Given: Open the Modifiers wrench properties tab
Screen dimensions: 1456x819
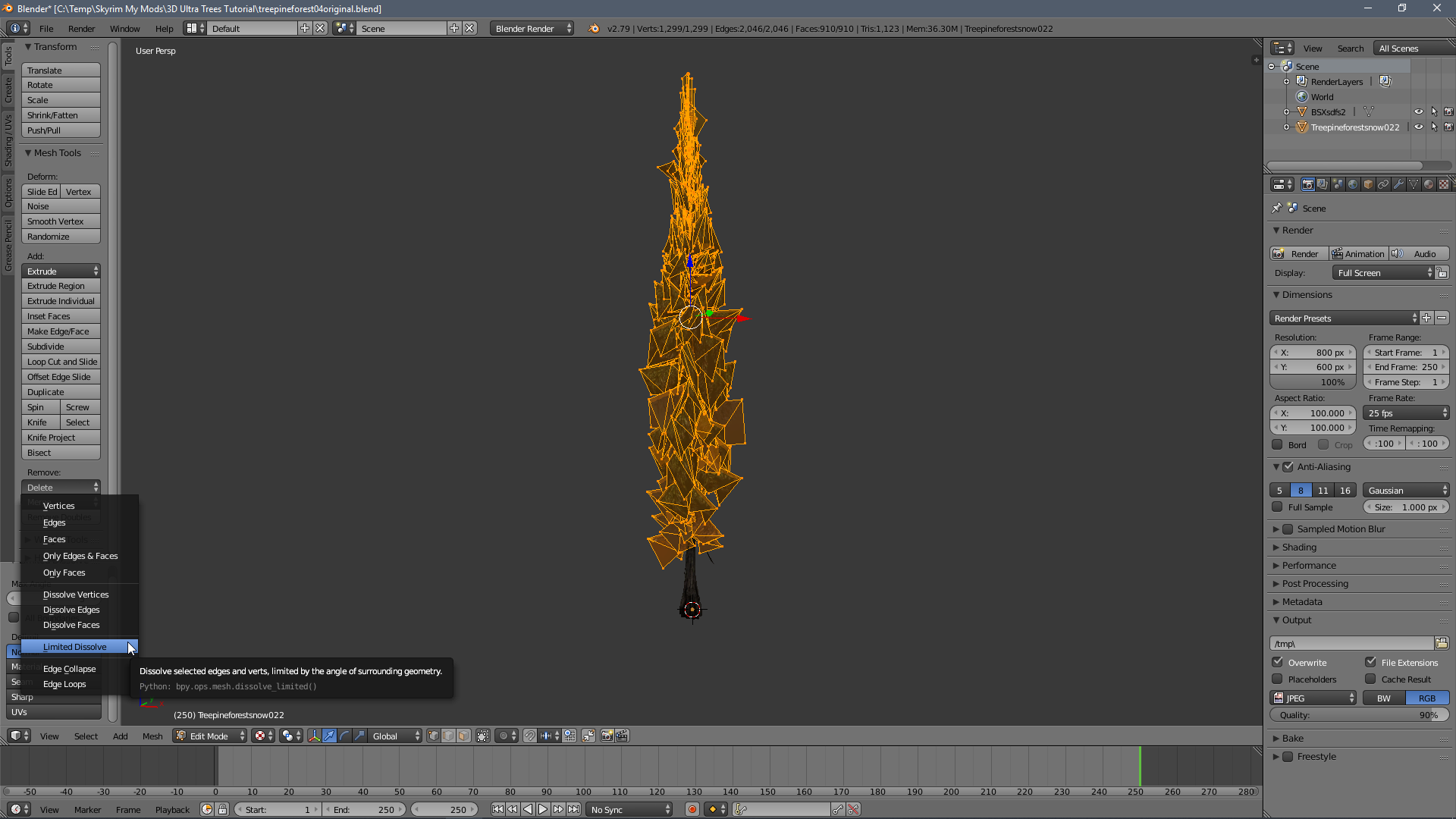Looking at the screenshot, I should click(x=1398, y=184).
